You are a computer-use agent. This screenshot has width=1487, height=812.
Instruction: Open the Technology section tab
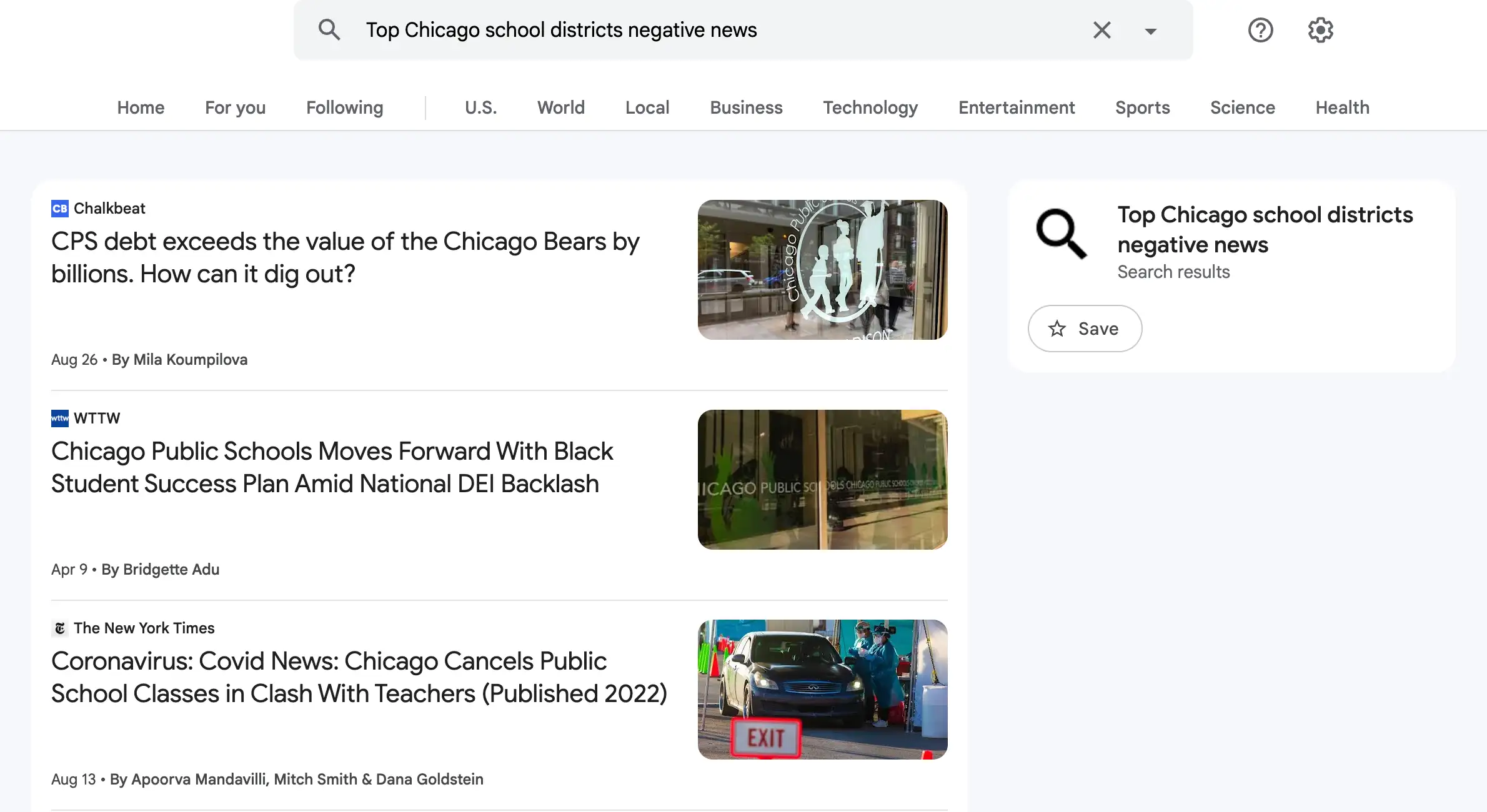point(870,107)
